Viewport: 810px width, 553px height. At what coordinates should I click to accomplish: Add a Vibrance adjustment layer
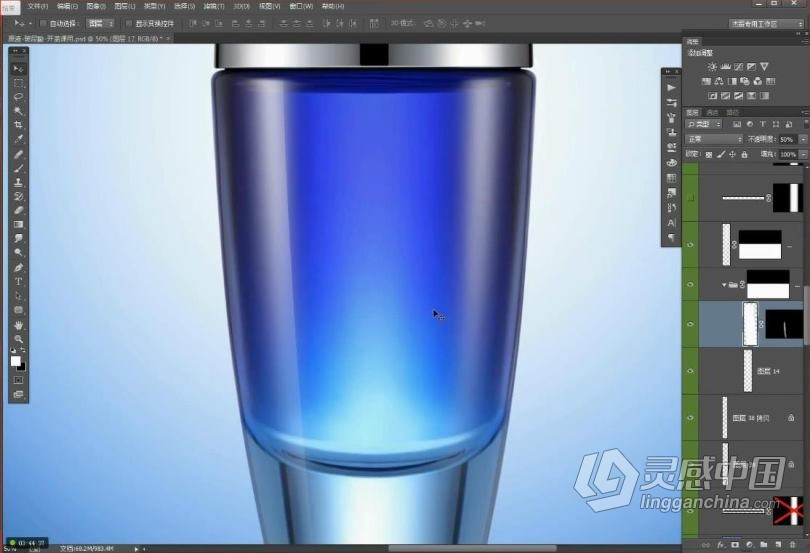tap(765, 67)
